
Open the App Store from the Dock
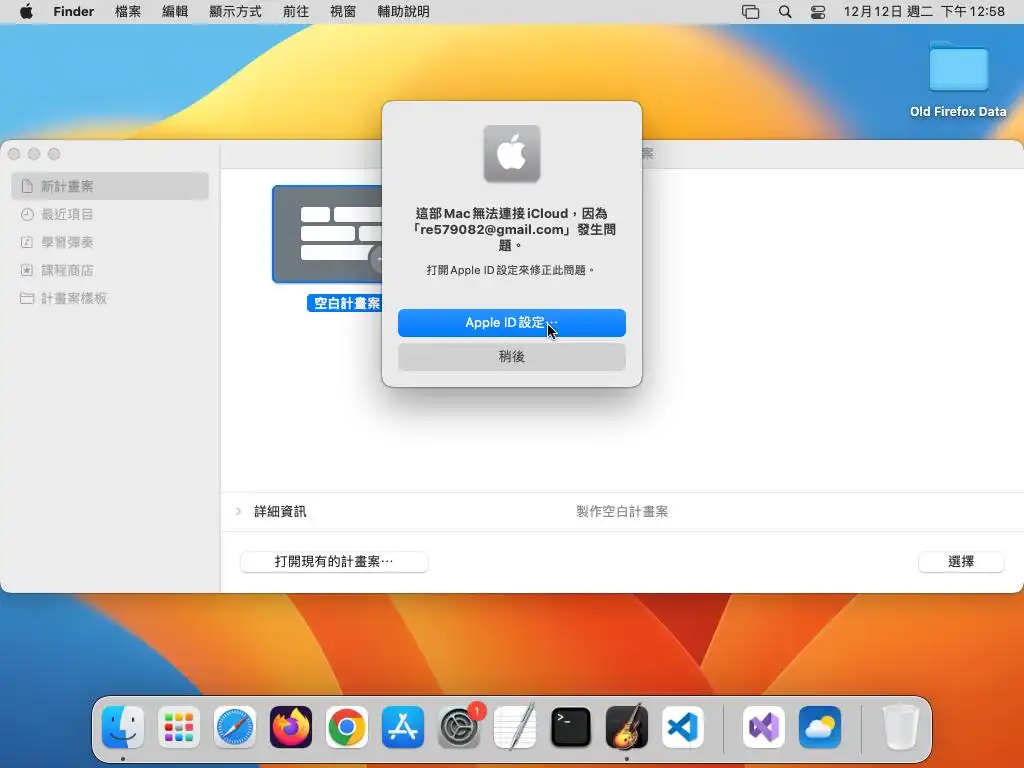point(403,727)
